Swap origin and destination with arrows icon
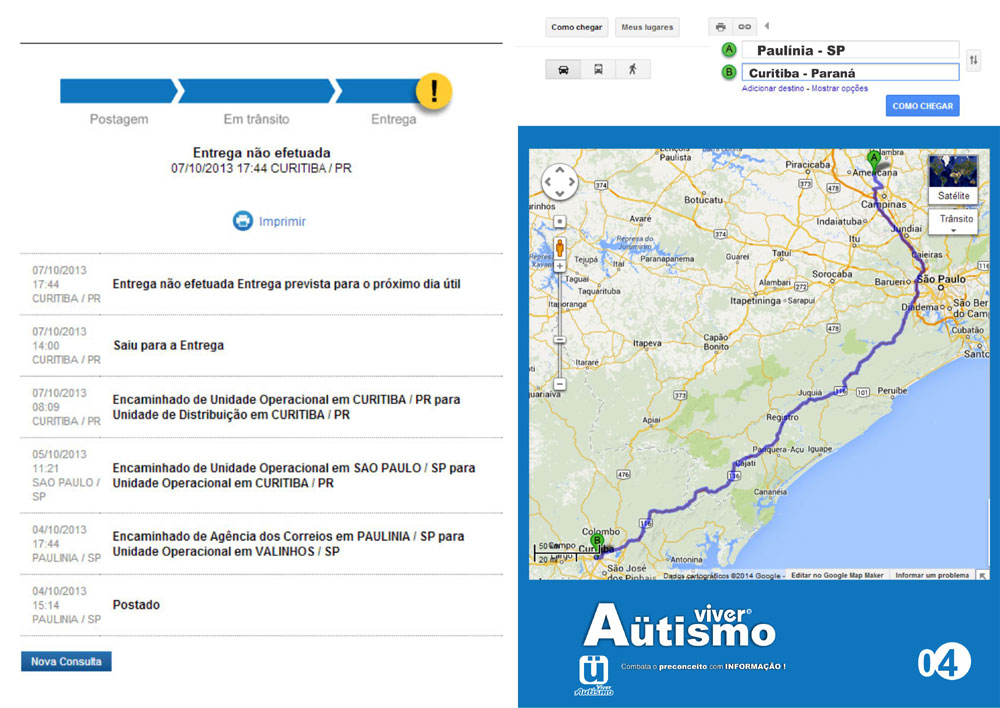 973,61
